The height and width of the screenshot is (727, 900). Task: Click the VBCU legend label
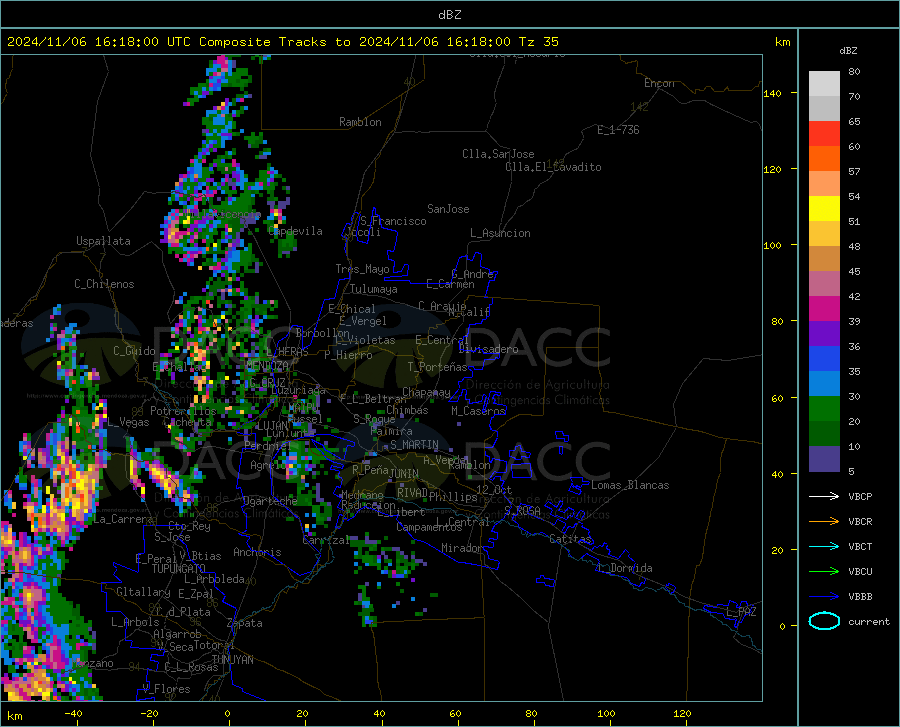860,571
